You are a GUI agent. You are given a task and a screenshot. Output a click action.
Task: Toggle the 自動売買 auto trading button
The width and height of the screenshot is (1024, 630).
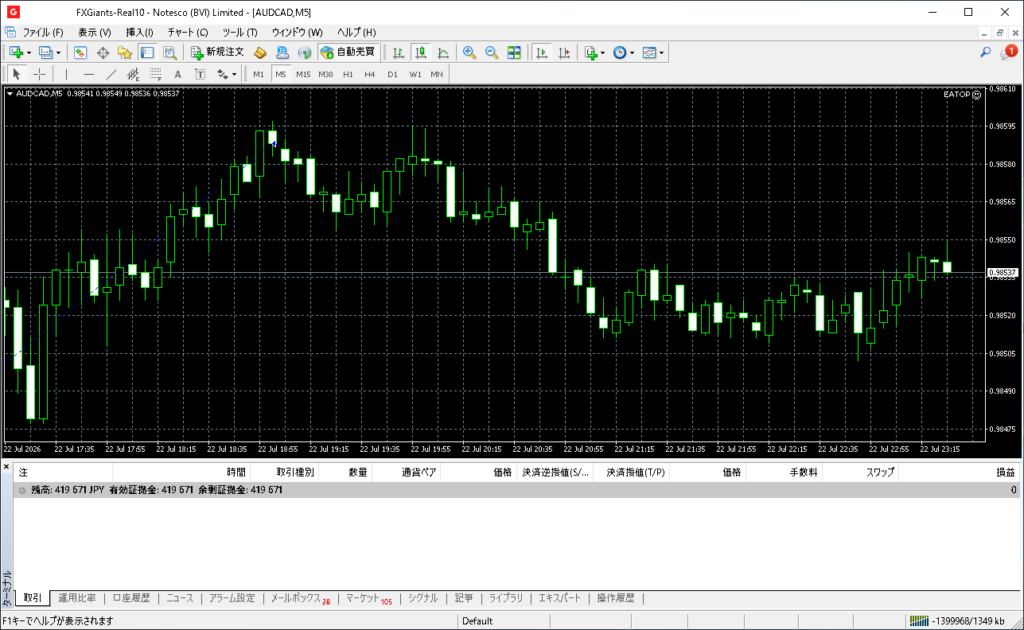coord(348,52)
